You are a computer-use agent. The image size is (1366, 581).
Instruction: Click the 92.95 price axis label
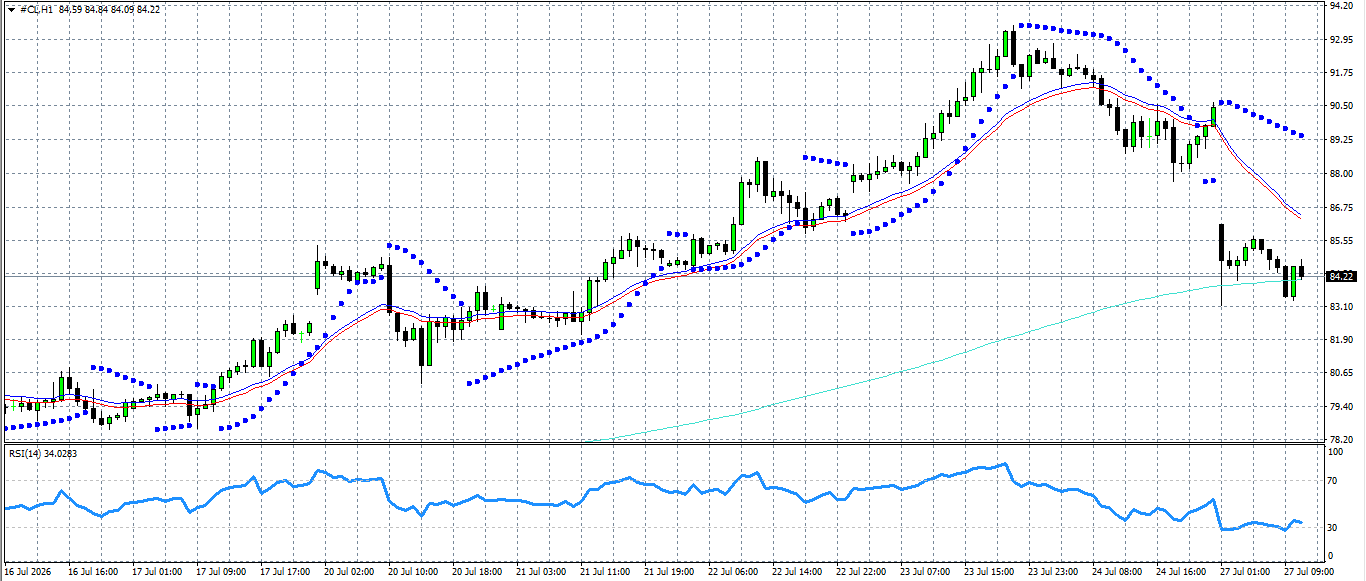point(1341,40)
